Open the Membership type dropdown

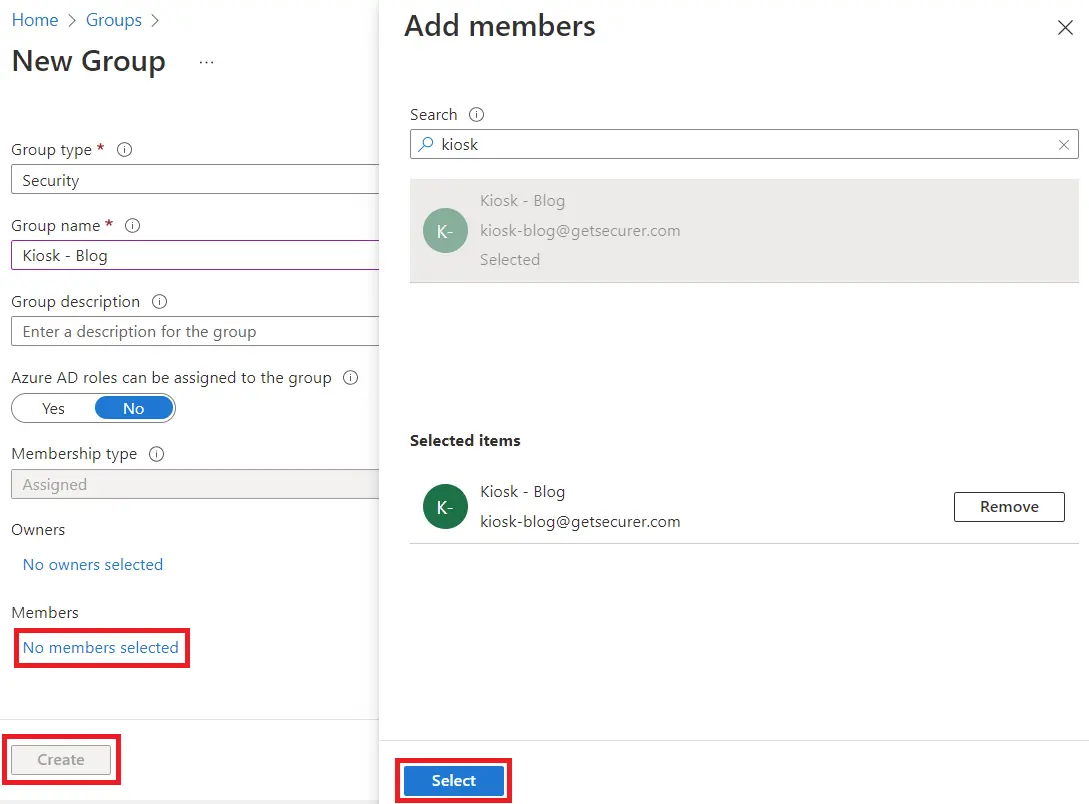click(195, 484)
